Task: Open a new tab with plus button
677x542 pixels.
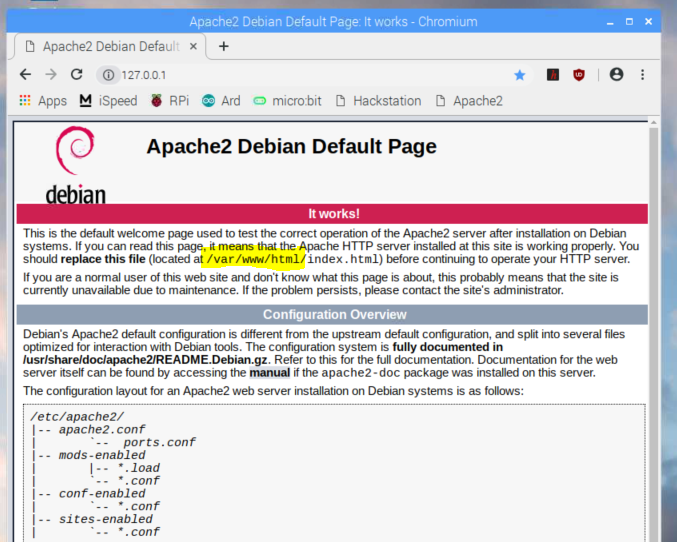Action: [224, 46]
